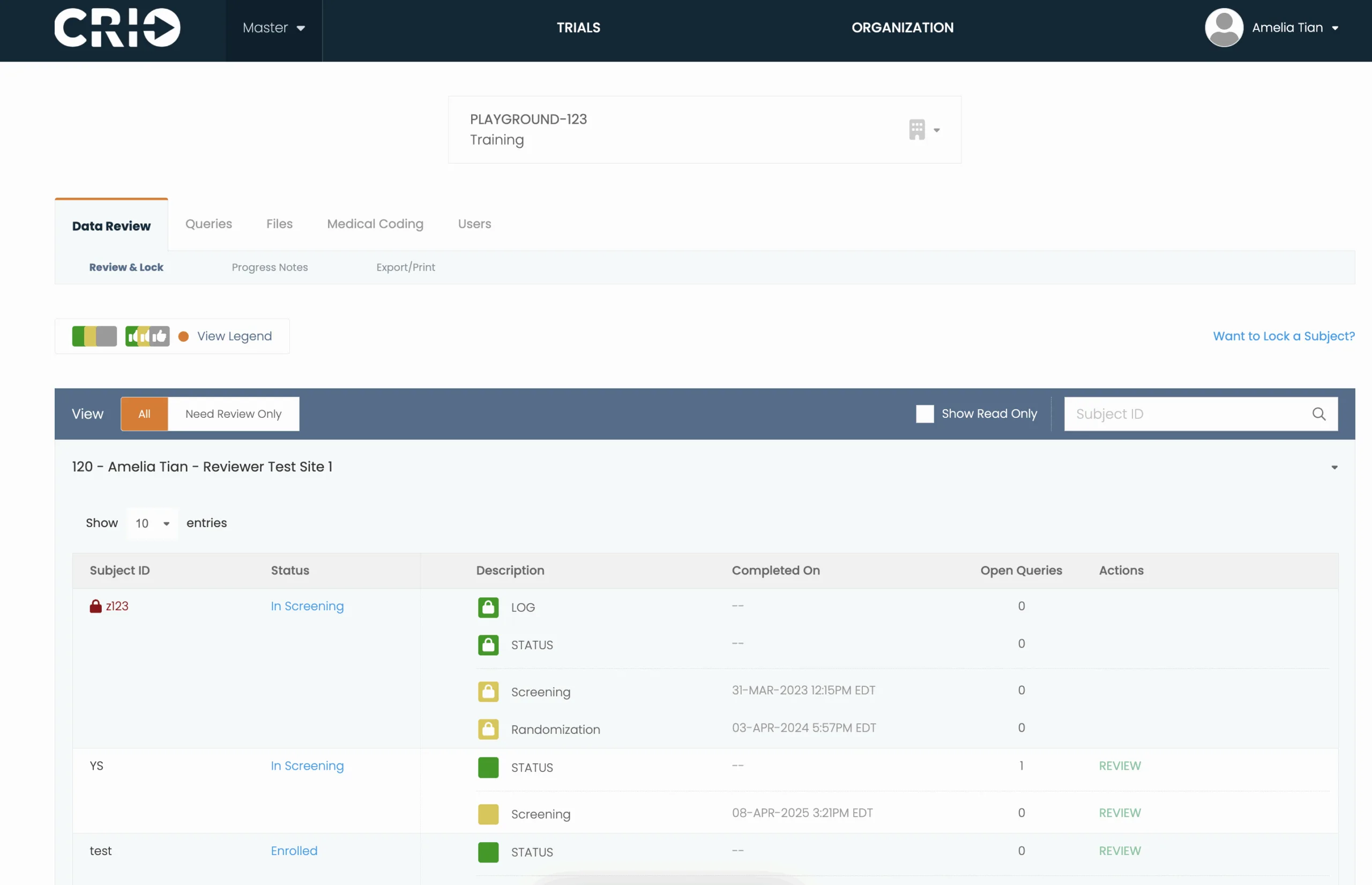Click REVIEW for test STATUS row
Viewport: 1372px width, 885px height.
[1120, 851]
